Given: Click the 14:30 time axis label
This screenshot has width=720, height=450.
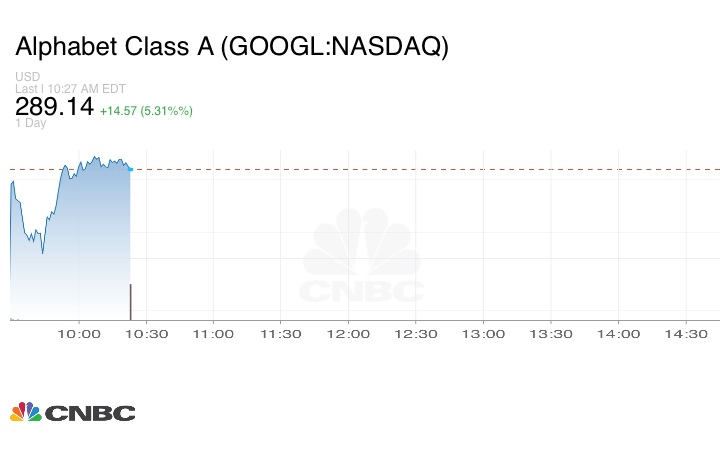Looking at the screenshot, I should [686, 334].
